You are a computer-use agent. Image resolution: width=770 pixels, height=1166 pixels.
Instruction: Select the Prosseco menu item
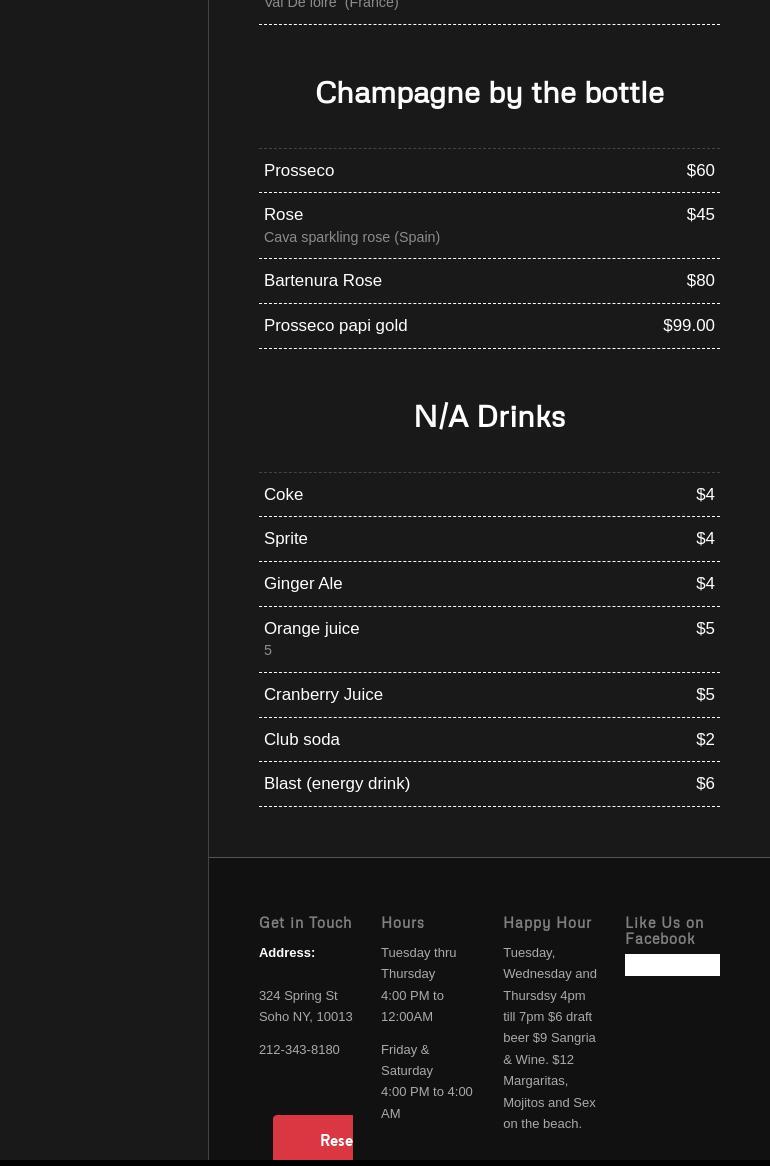click(299, 170)
